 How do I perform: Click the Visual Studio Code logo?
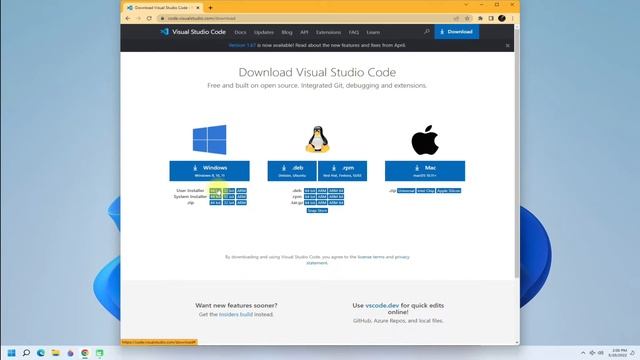193,32
